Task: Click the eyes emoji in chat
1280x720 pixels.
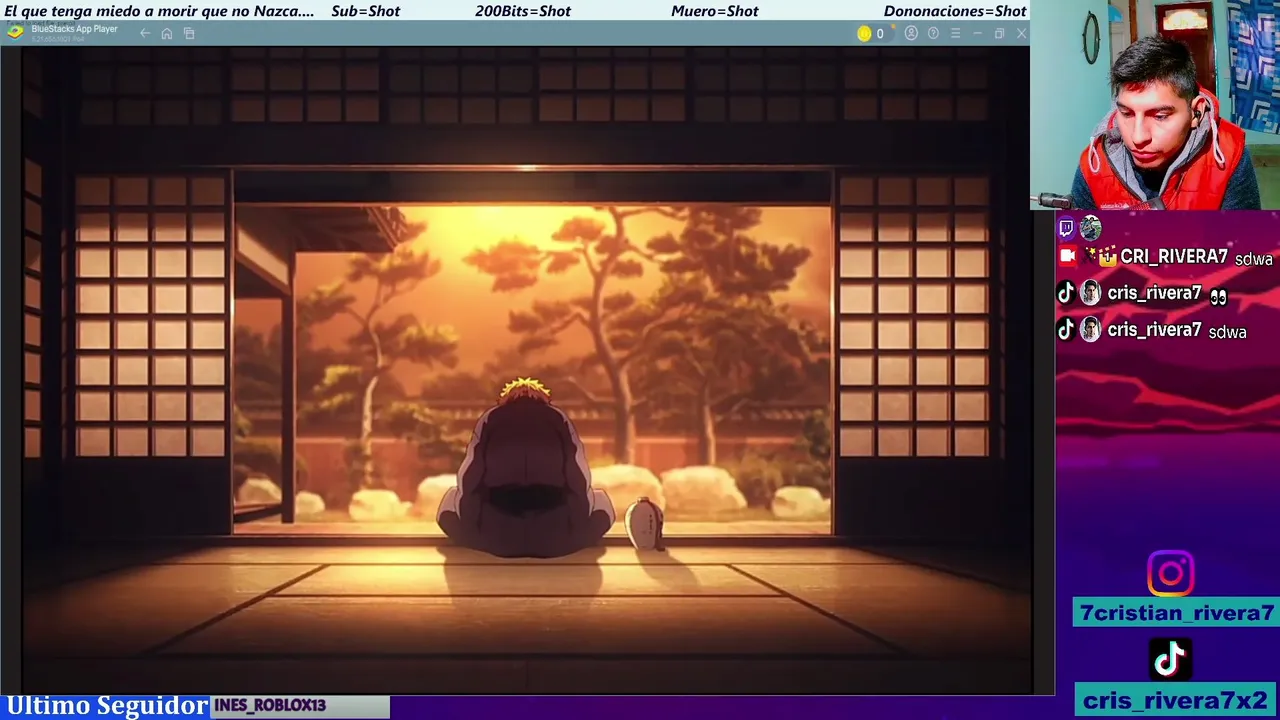Action: point(1218,296)
